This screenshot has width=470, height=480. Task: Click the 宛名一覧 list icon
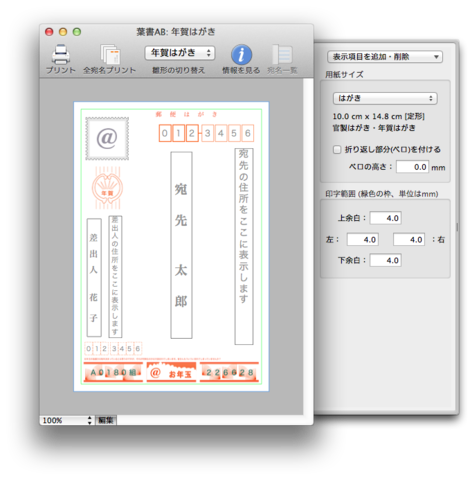coord(282,54)
